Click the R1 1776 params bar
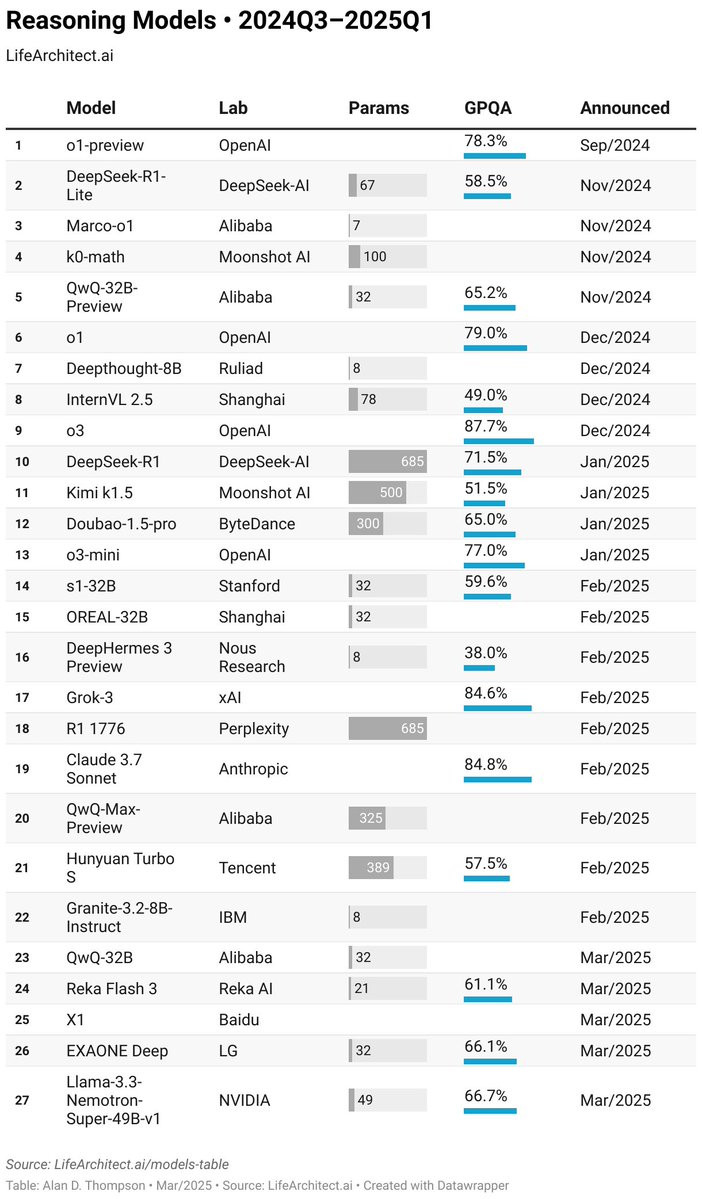The width and height of the screenshot is (702, 1199). 388,729
